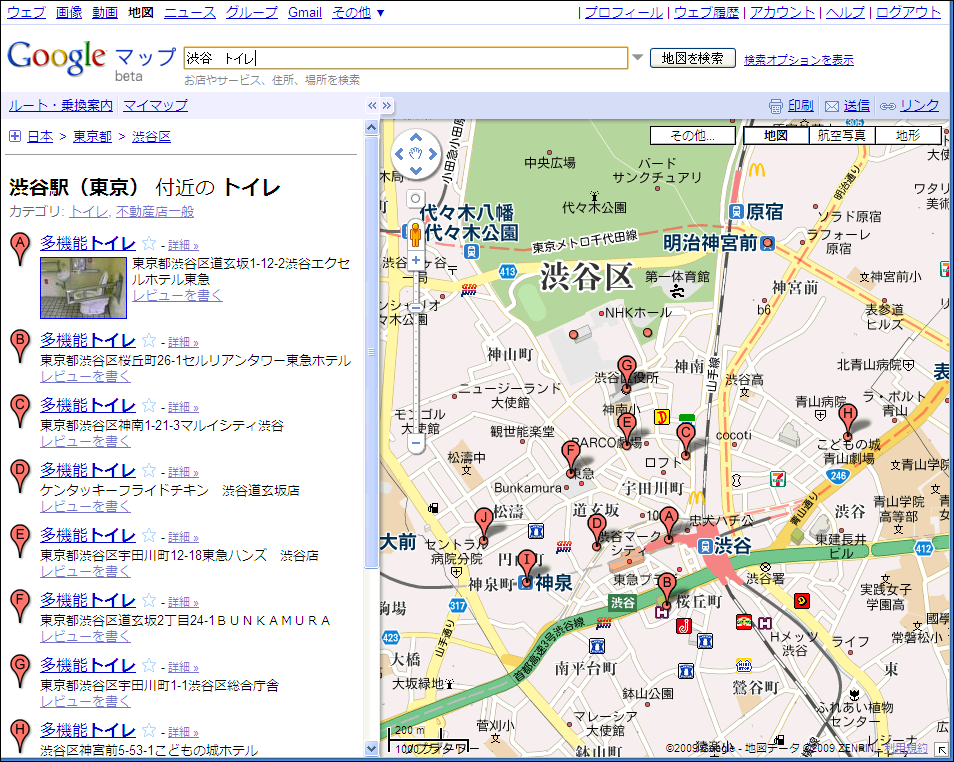Click the results list scrollbar down arrow
954x762 pixels.
click(x=371, y=748)
